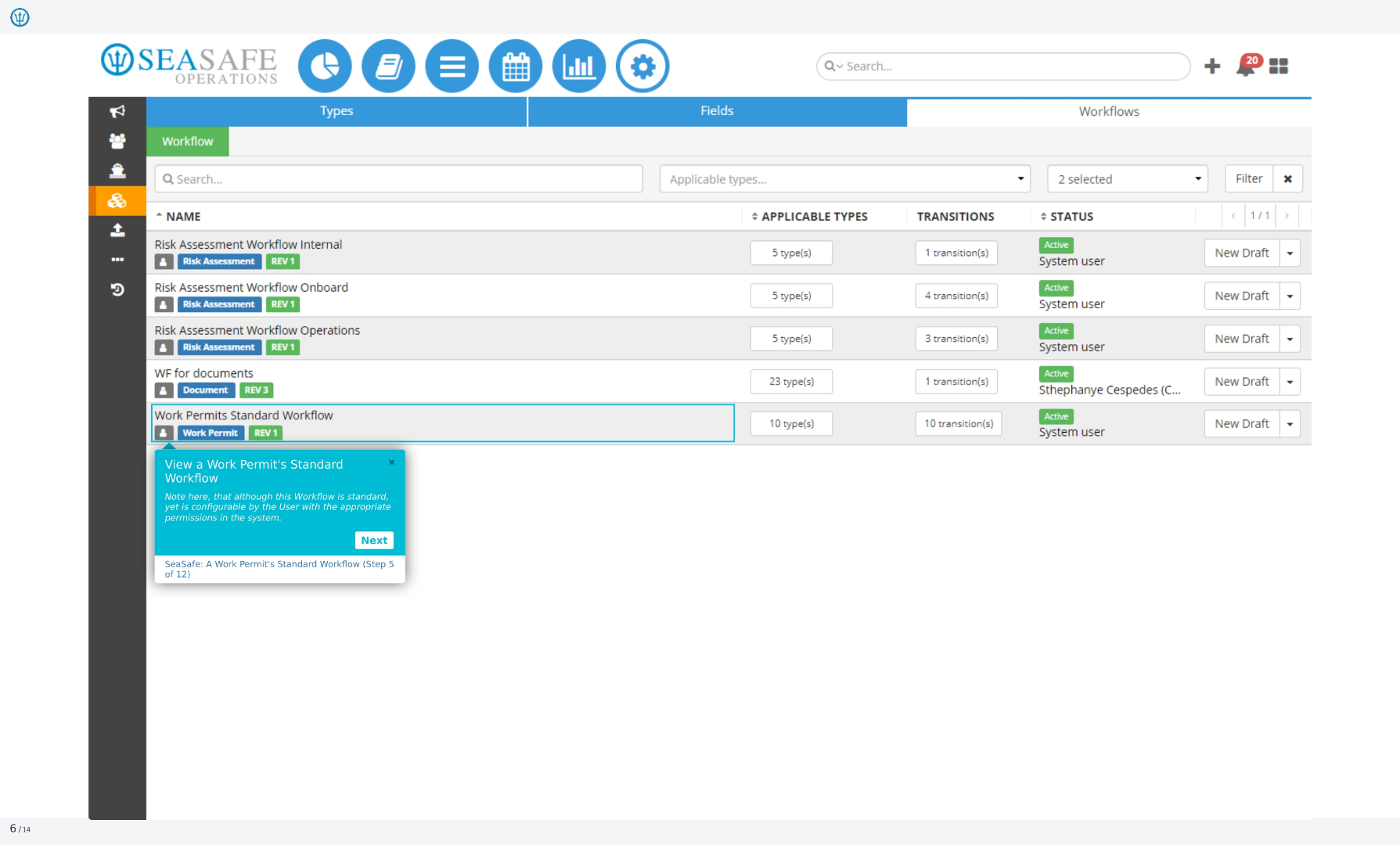Click user icon under Work Permits Standard Workflow
Image resolution: width=1400 pixels, height=845 pixels.
(x=164, y=433)
